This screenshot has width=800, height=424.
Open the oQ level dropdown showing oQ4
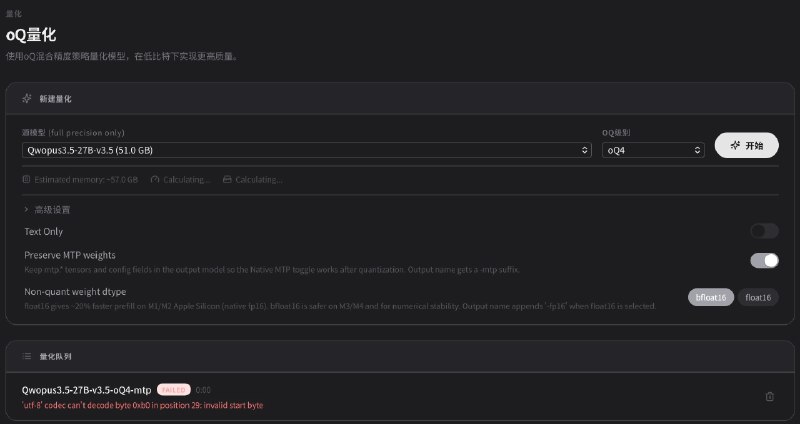pos(653,150)
